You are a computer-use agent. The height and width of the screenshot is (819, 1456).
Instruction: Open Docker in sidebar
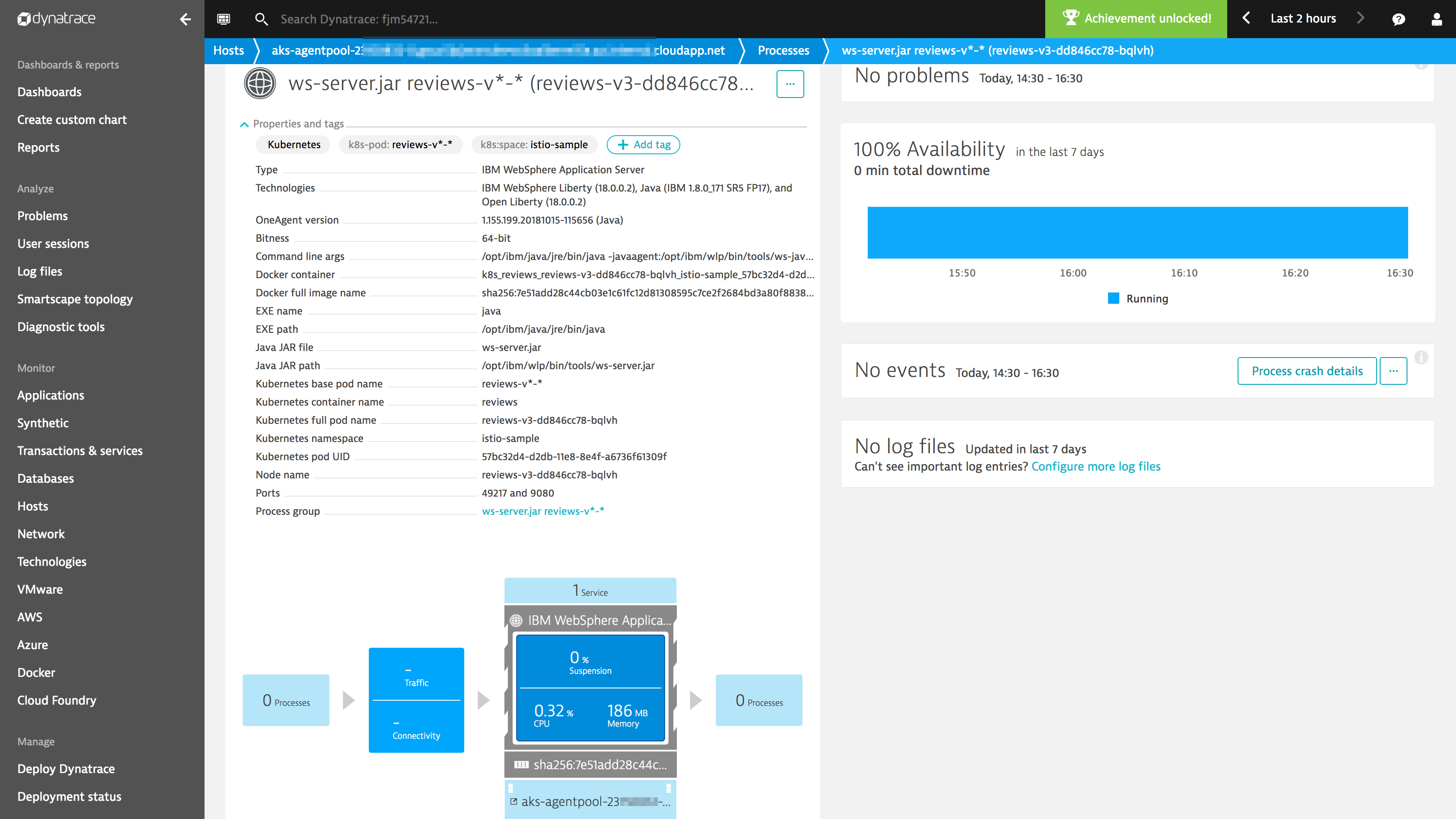[36, 673]
